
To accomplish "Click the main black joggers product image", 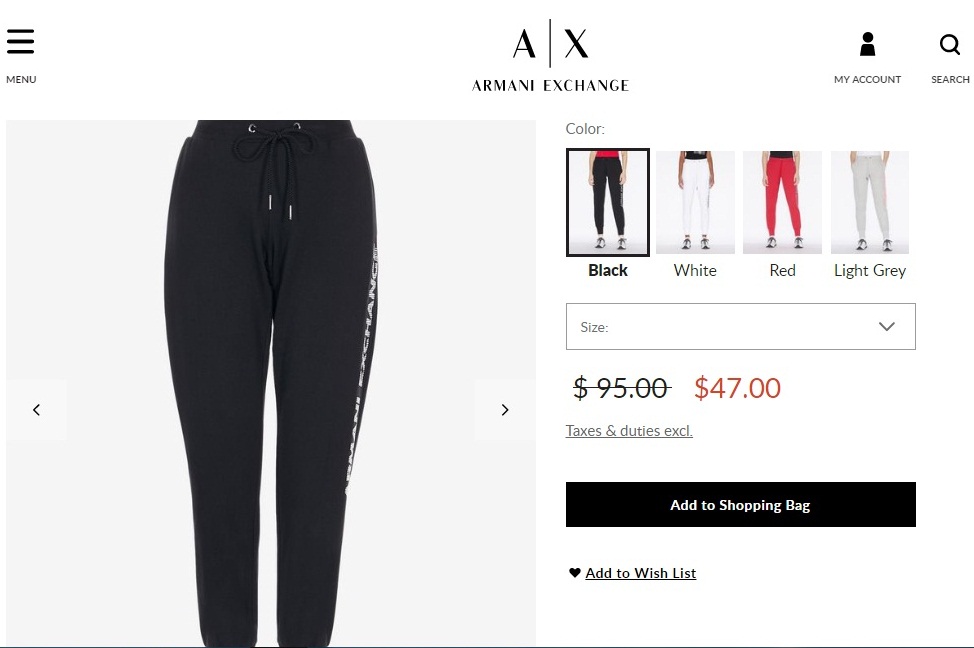I will (271, 383).
